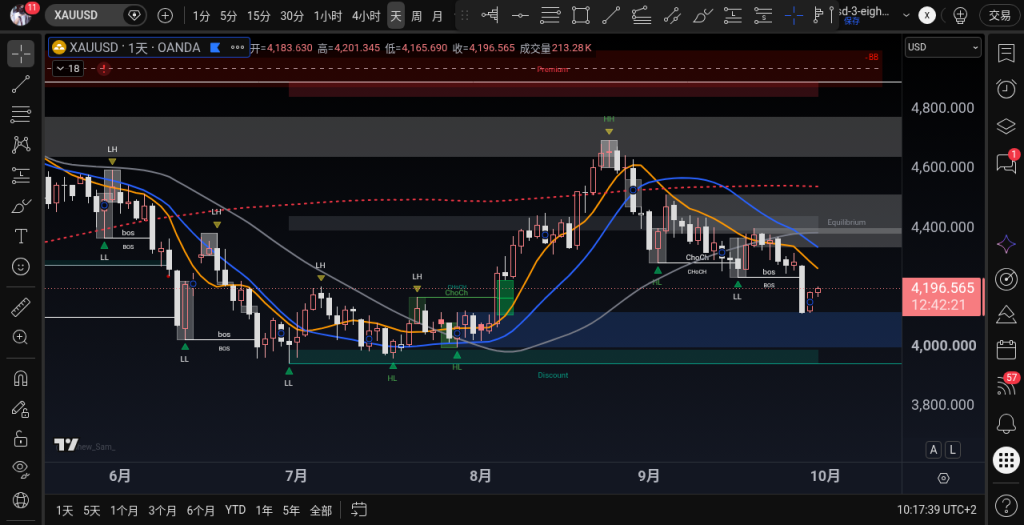Select the Text annotation tool
Image resolution: width=1024 pixels, height=525 pixels.
tap(21, 236)
